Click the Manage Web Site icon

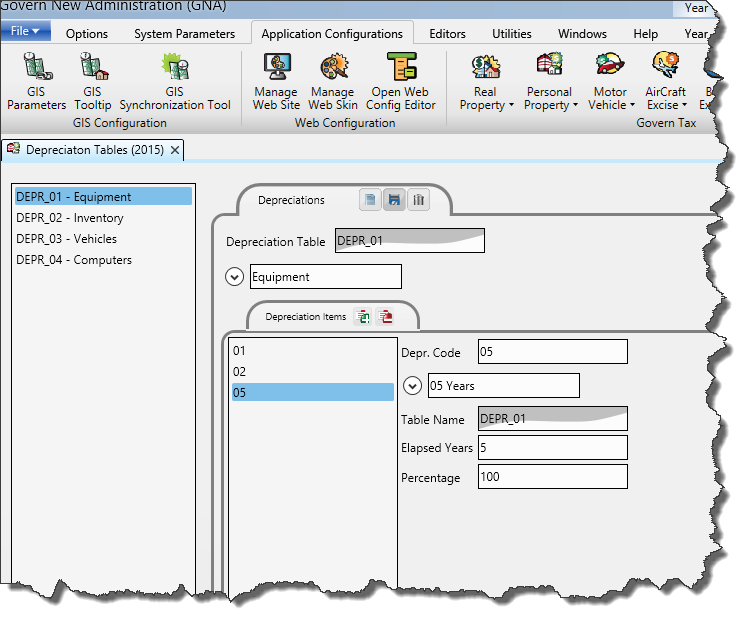276,70
